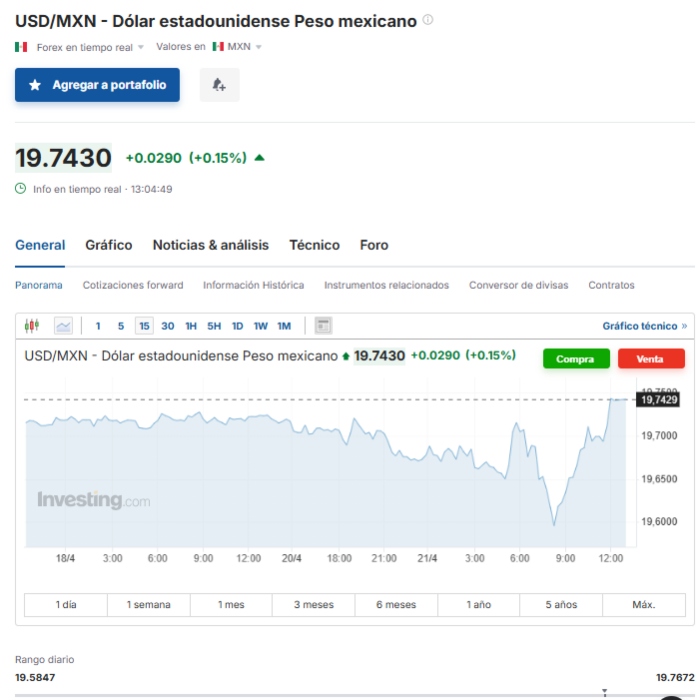Open the Información Histórica sub-tab

pyautogui.click(x=253, y=285)
